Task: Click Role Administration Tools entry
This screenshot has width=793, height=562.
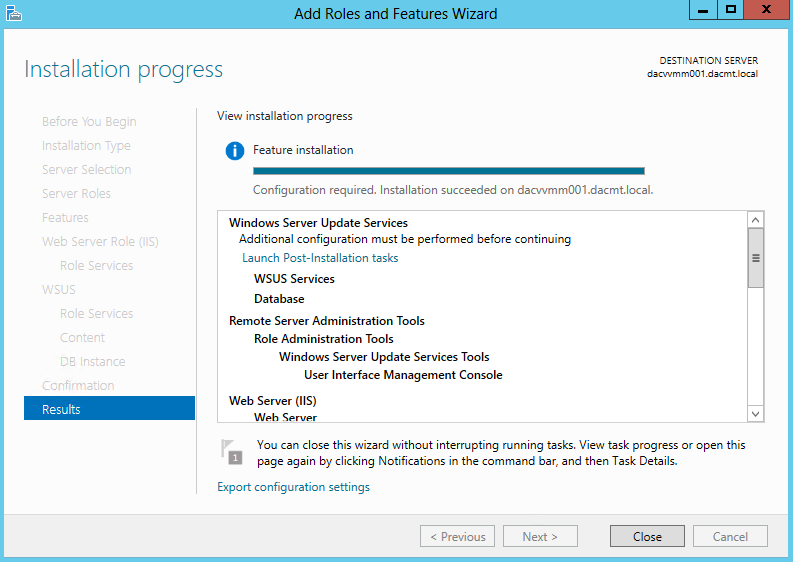Action: click(x=323, y=339)
